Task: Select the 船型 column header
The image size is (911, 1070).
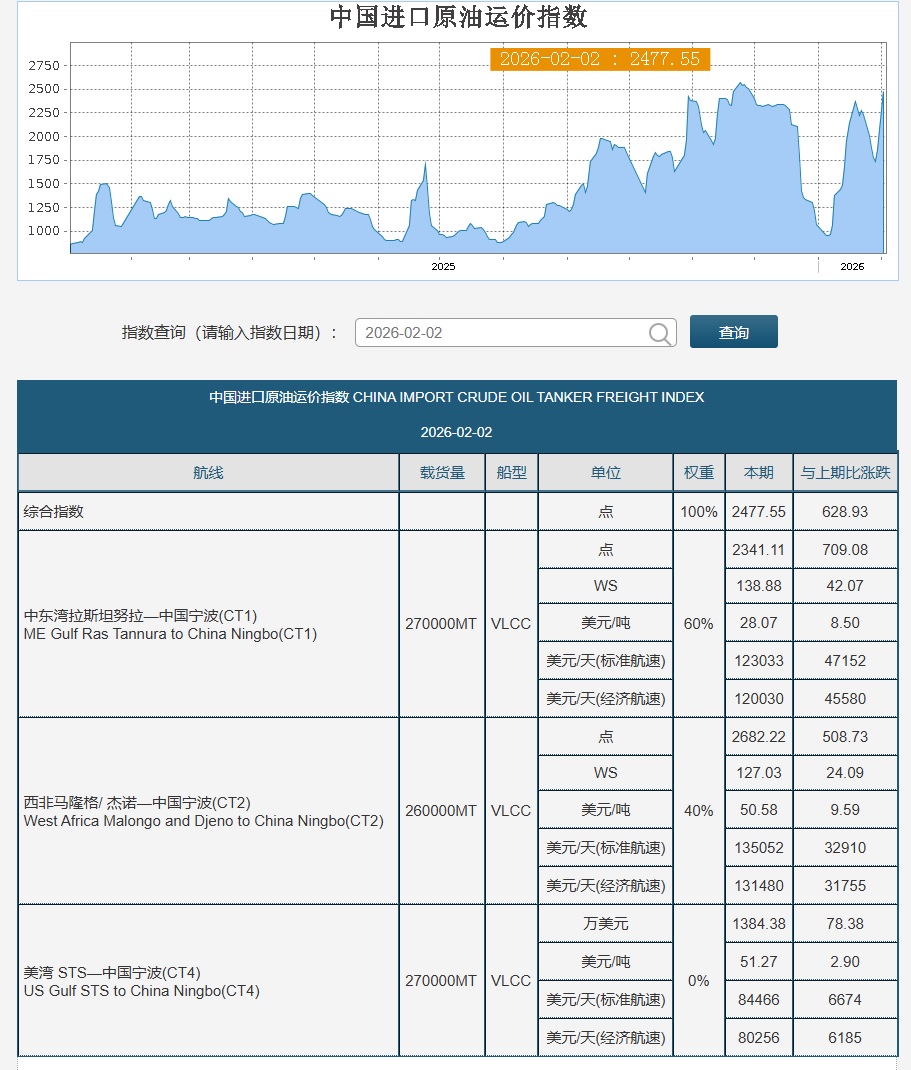Action: (x=511, y=473)
